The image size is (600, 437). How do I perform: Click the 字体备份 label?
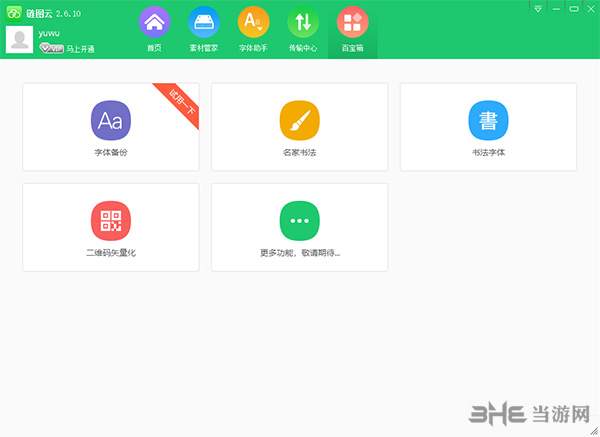(111, 152)
